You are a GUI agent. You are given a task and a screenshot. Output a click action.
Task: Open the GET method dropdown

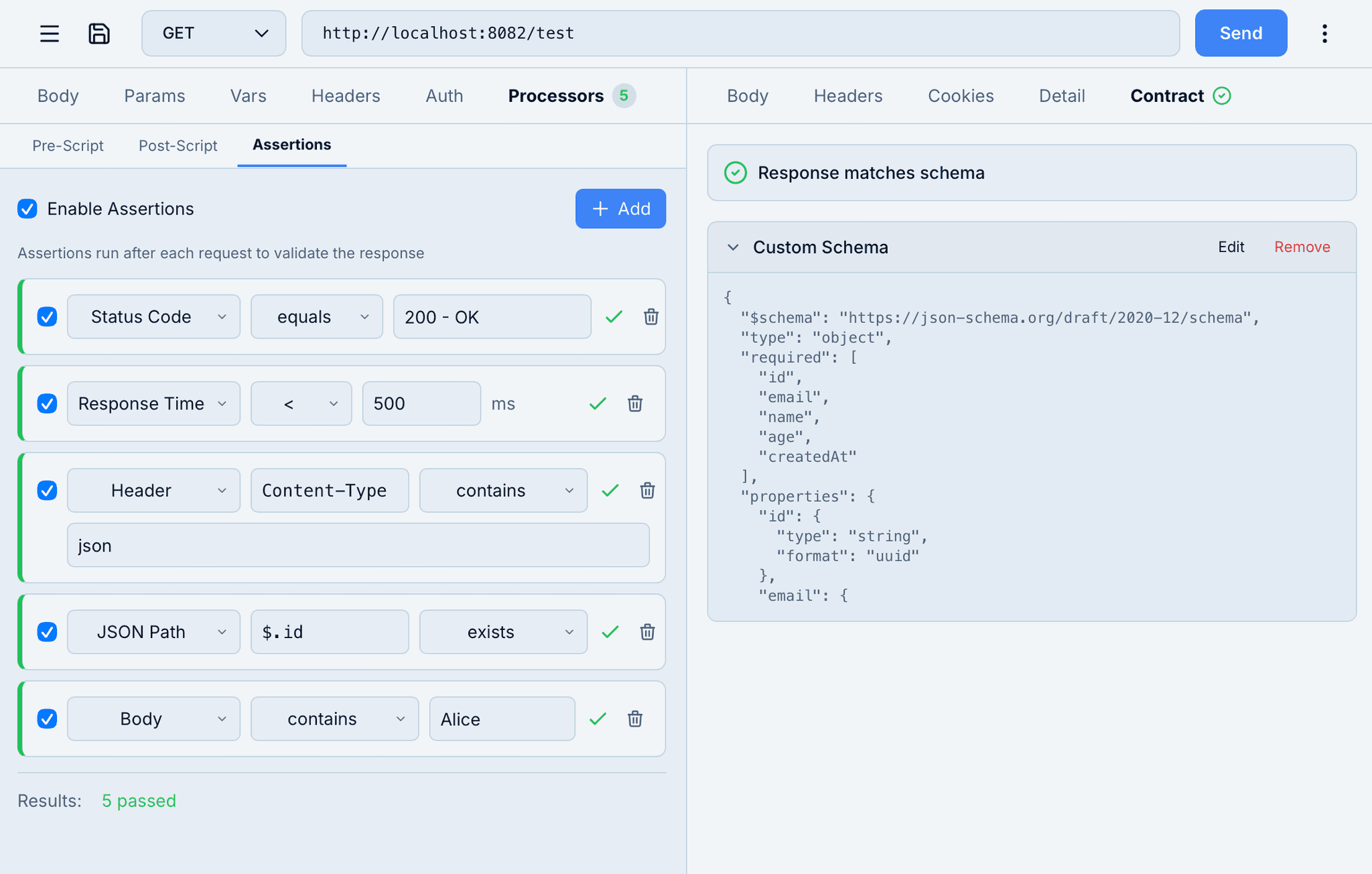[x=214, y=33]
